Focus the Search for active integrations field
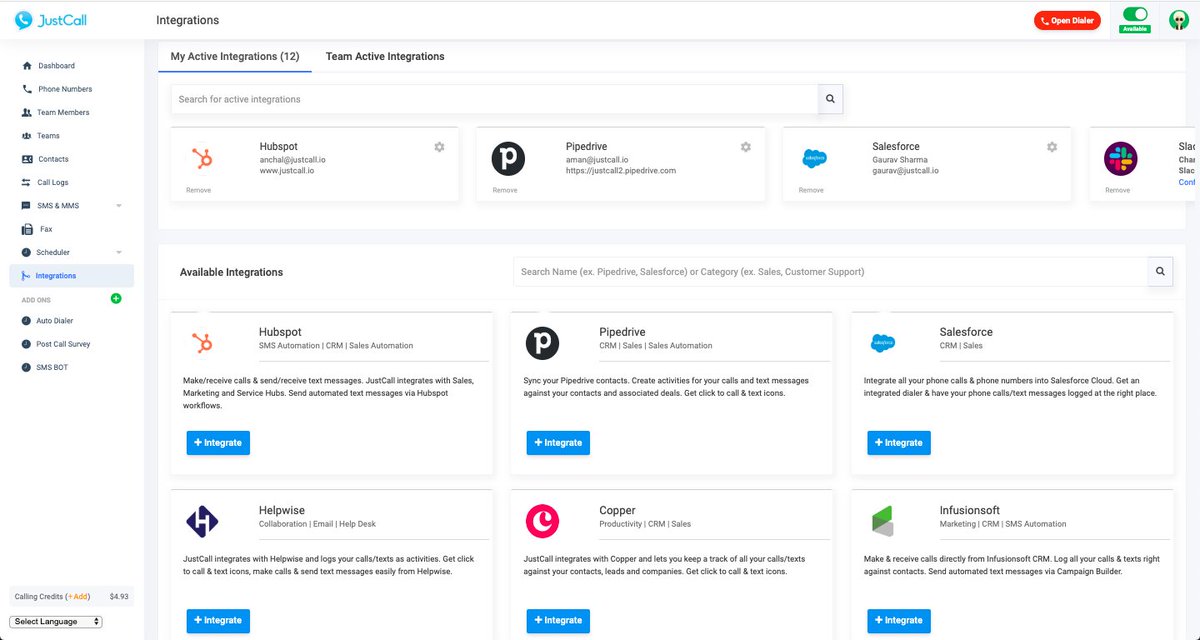Image resolution: width=1200 pixels, height=640 pixels. [494, 99]
